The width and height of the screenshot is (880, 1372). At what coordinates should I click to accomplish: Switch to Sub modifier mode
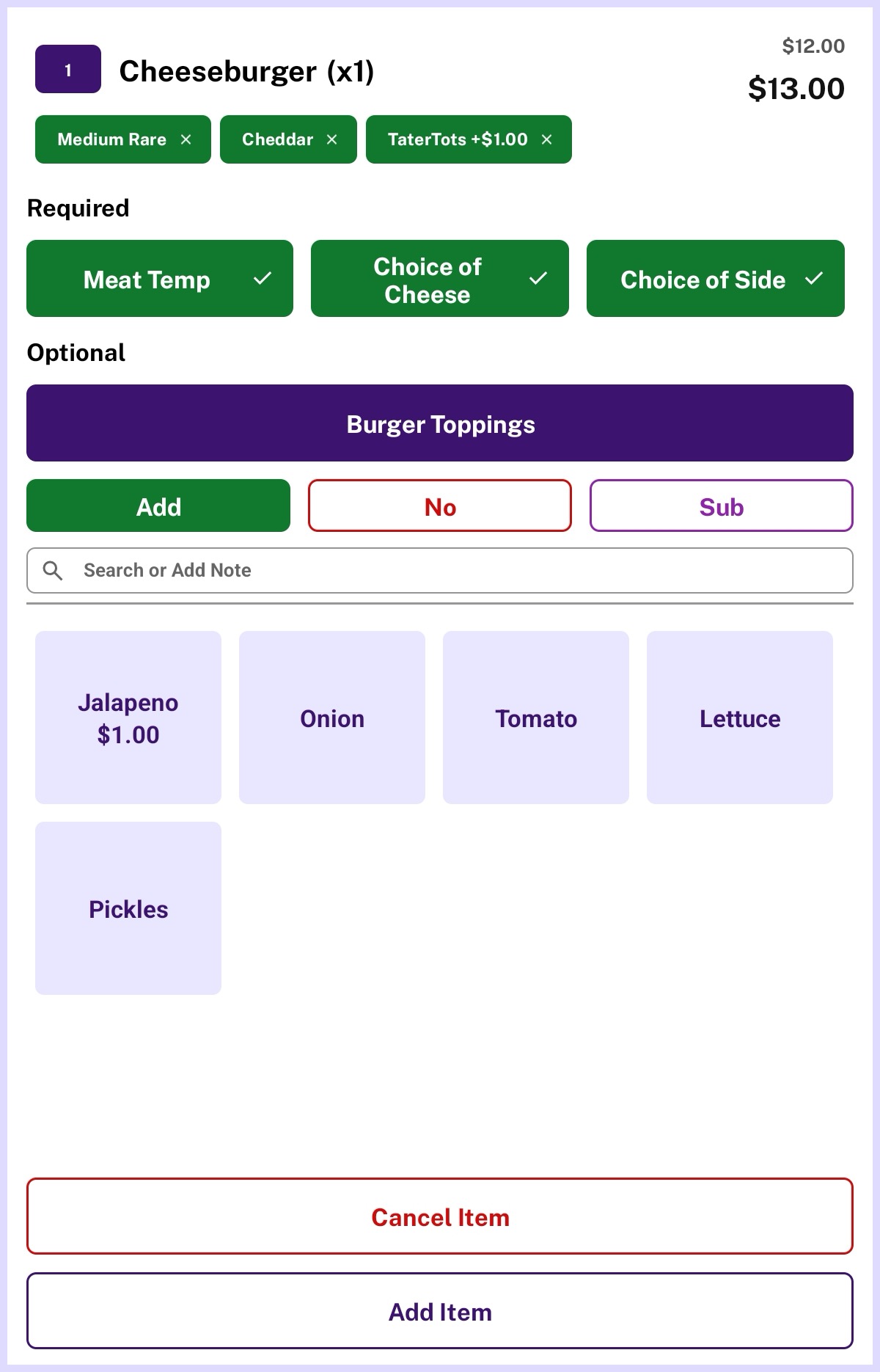[722, 506]
